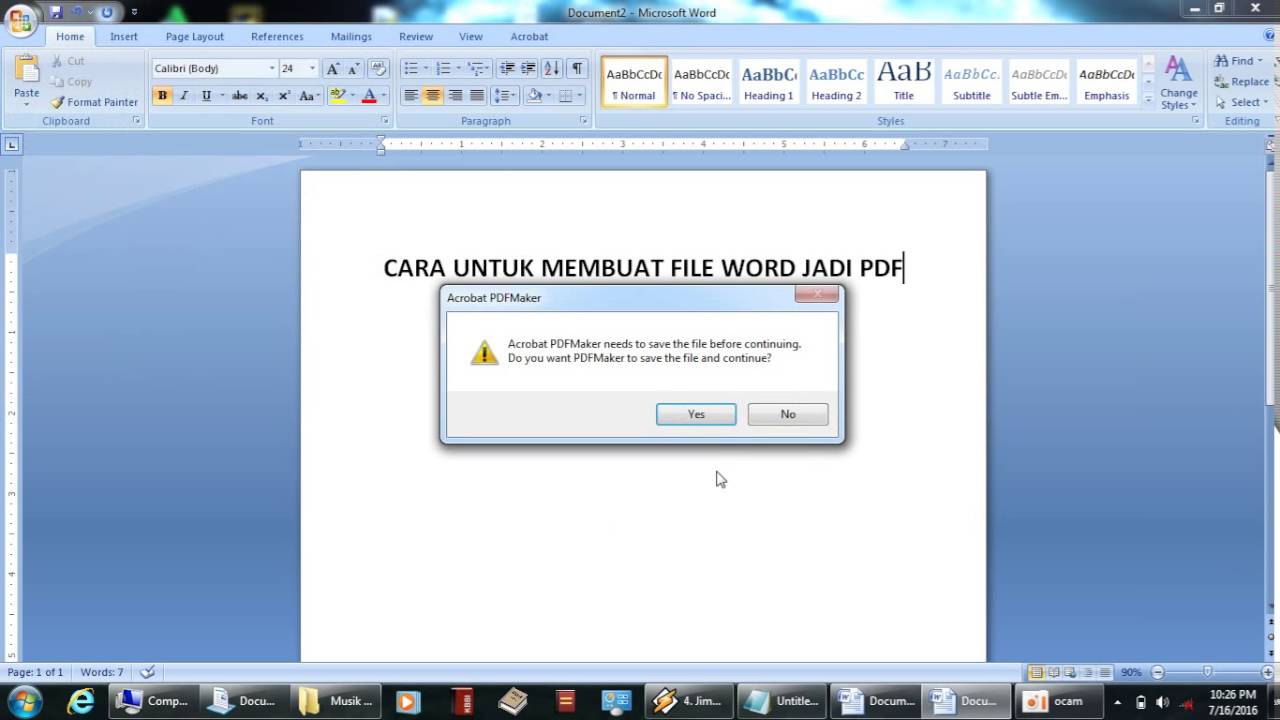
Task: Switch to the References tab
Action: coord(277,36)
